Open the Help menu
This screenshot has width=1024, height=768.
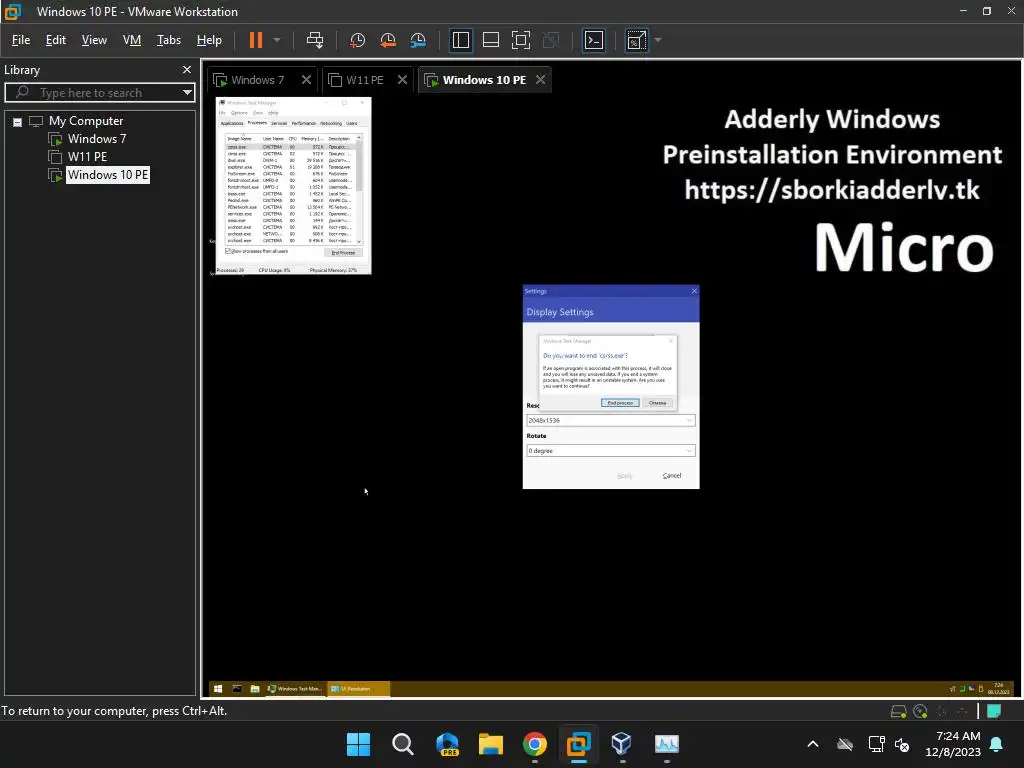click(x=209, y=40)
